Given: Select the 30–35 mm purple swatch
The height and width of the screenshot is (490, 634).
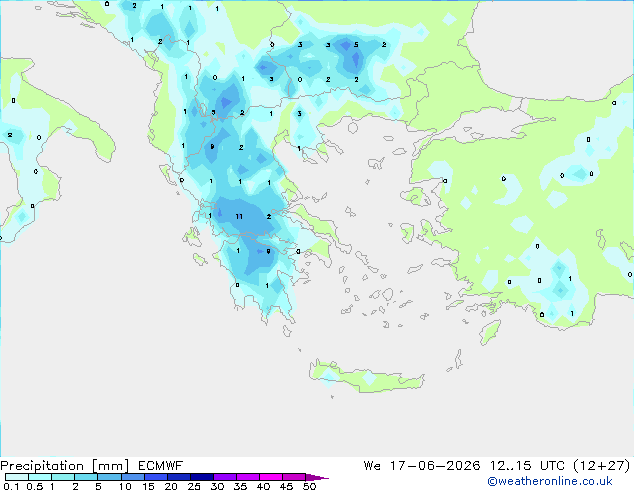Looking at the screenshot, I should click(x=225, y=477).
